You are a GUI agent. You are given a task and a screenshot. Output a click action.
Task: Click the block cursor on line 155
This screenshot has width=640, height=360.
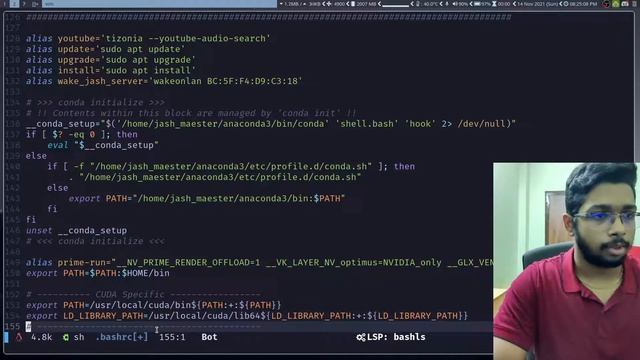point(29,326)
